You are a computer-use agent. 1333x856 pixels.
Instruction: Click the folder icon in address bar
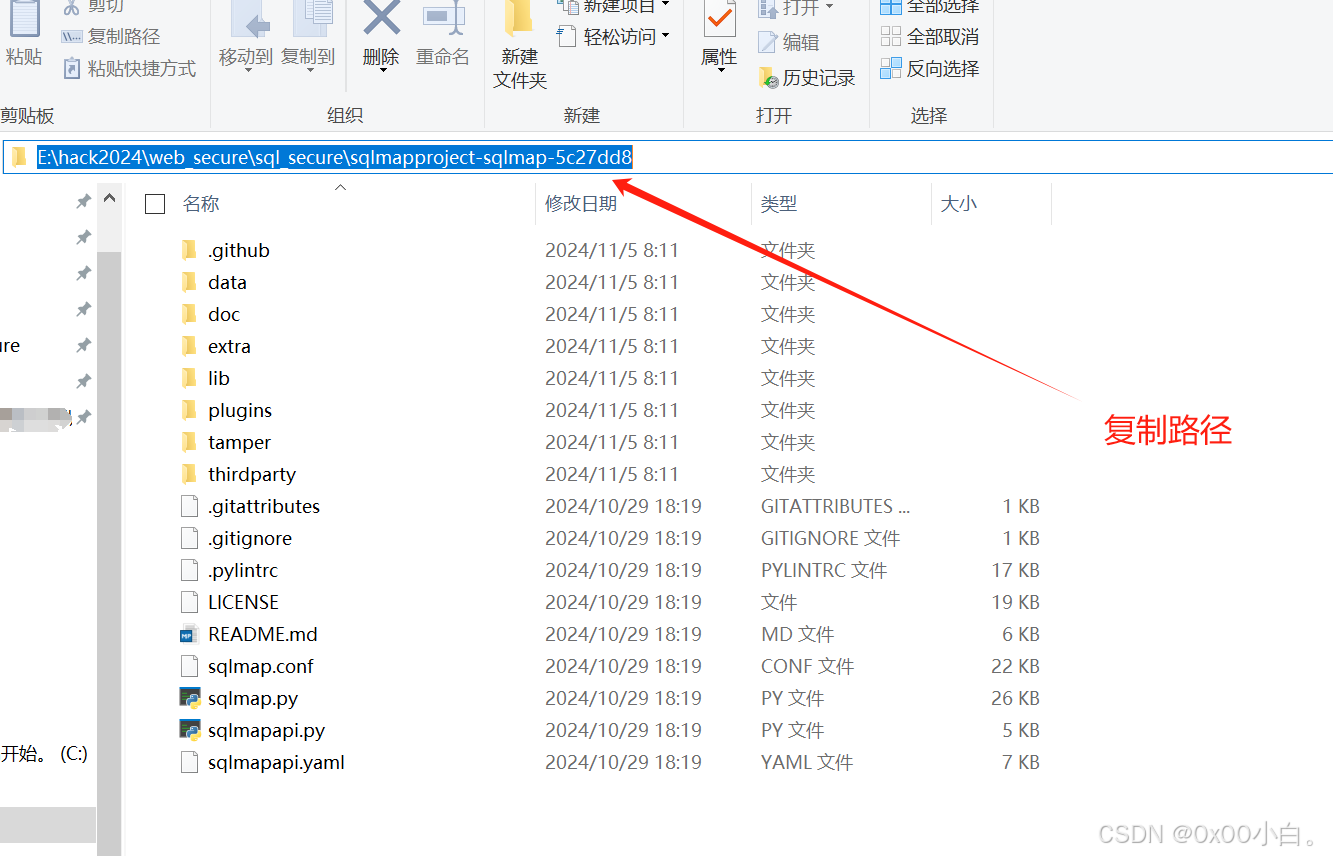coord(19,157)
